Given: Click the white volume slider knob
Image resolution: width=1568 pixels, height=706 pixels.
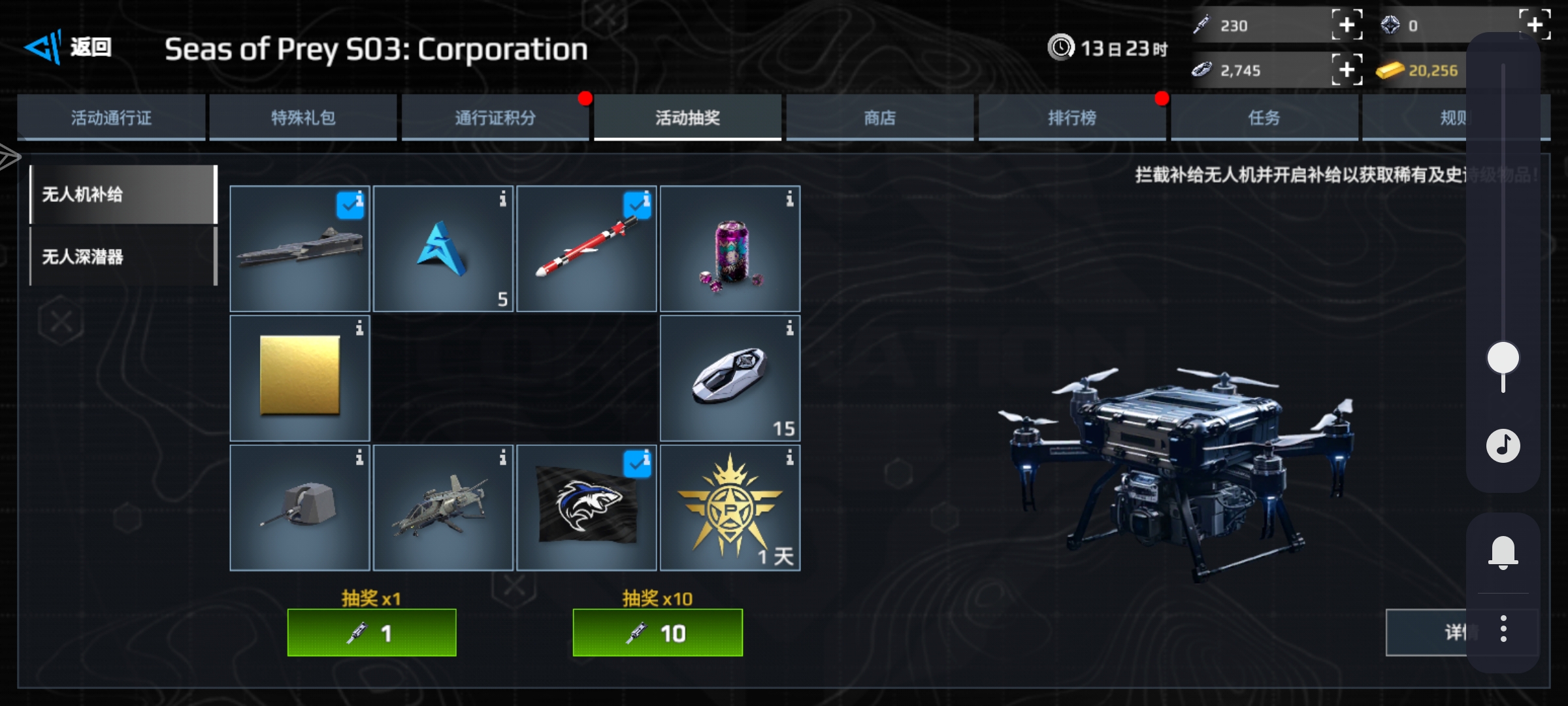Looking at the screenshot, I should [1503, 358].
